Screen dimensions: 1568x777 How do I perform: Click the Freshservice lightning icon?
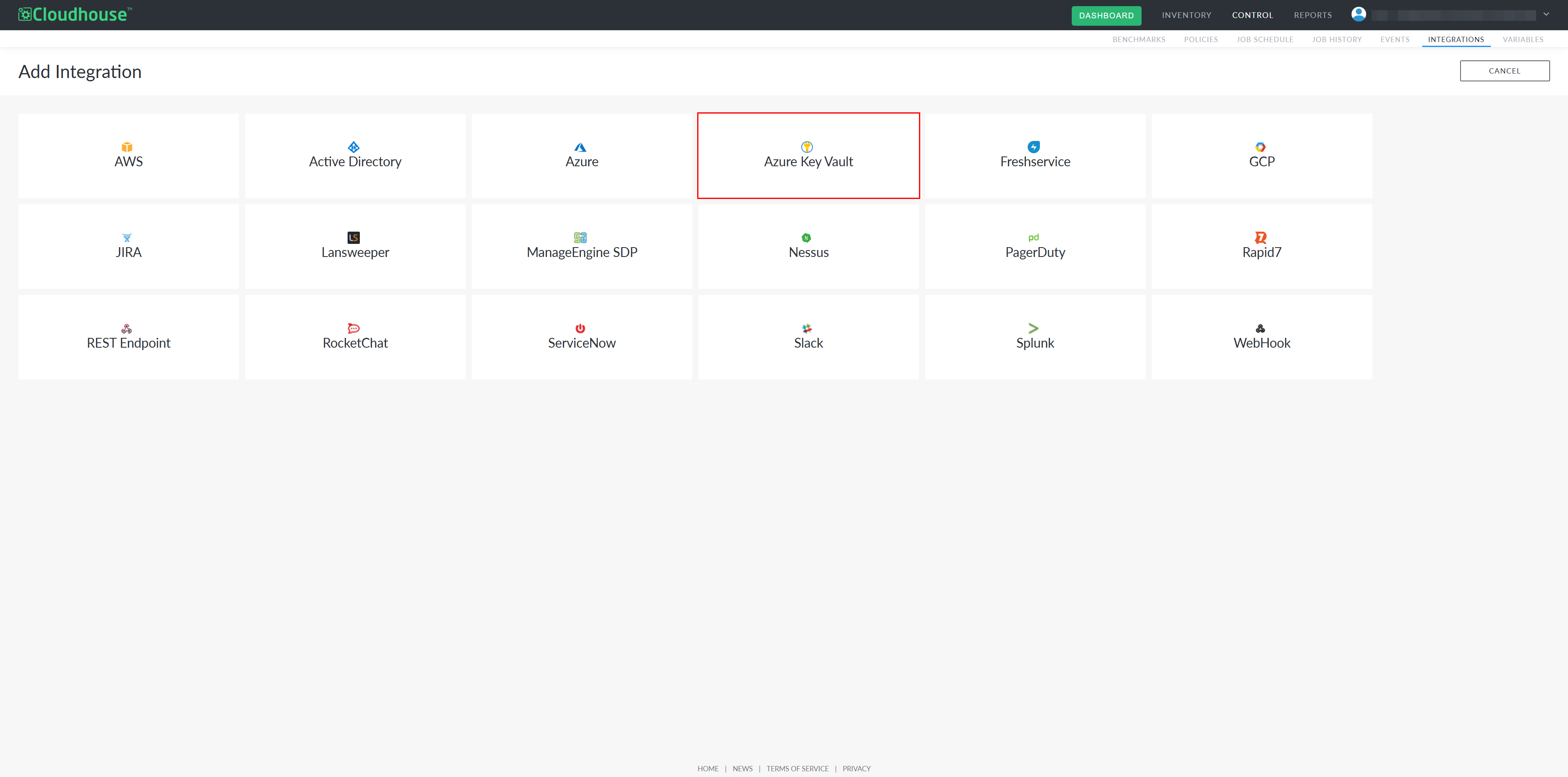1034,147
